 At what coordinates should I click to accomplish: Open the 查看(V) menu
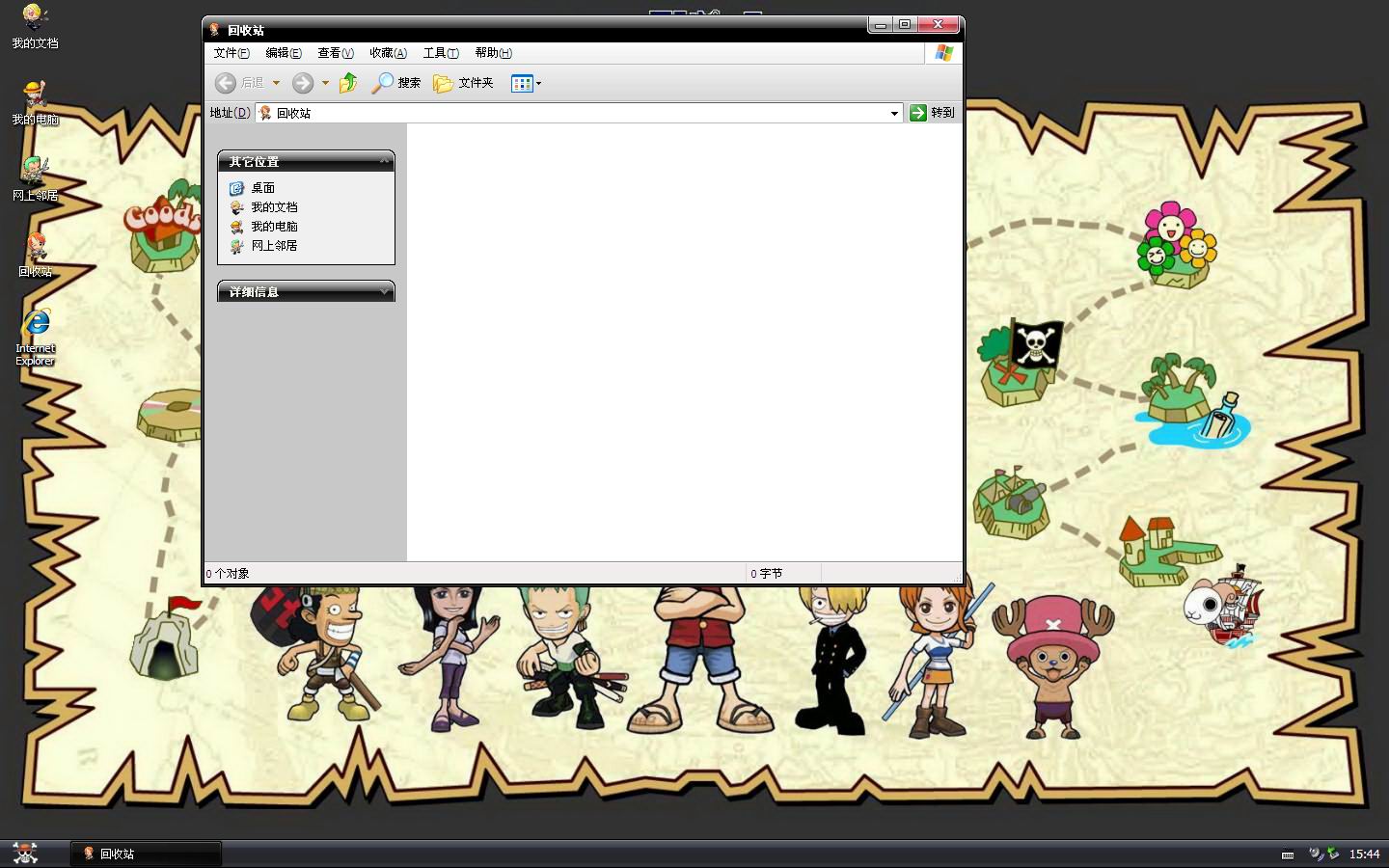point(336,53)
